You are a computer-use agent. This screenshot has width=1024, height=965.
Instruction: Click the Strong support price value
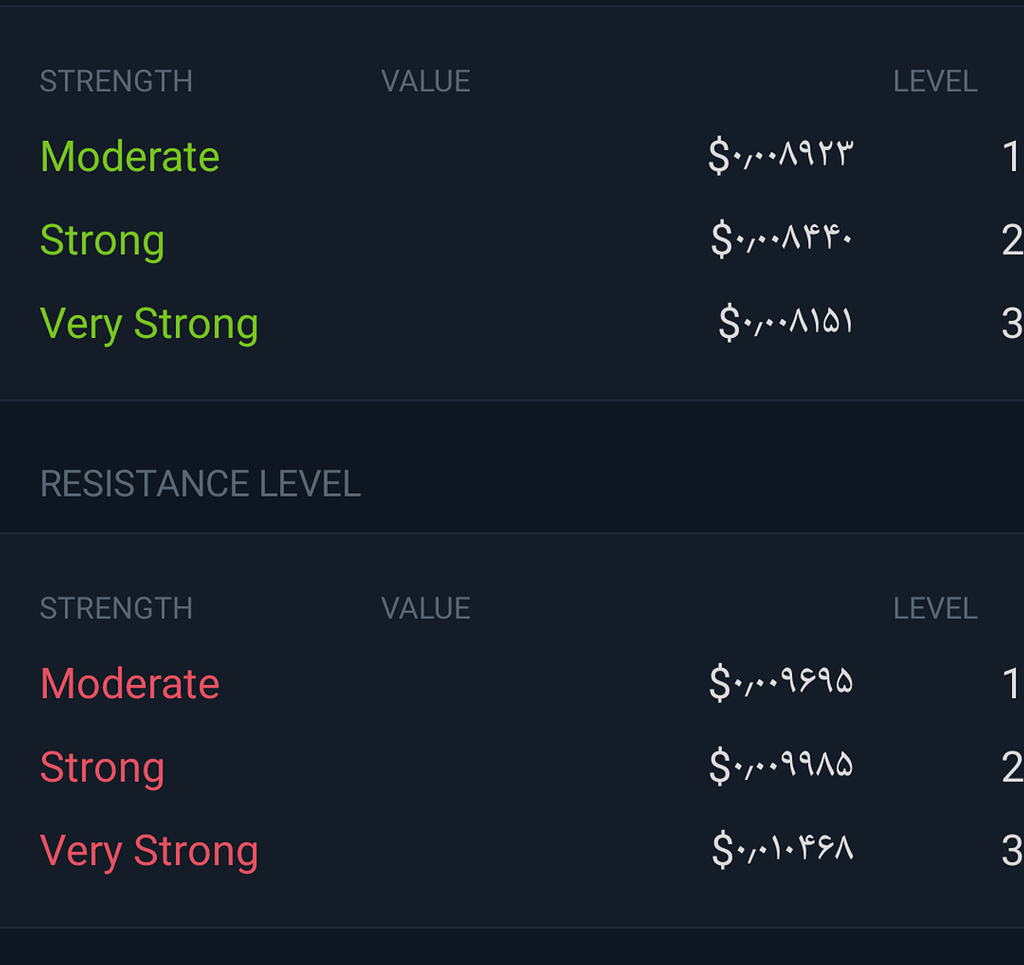coord(782,240)
